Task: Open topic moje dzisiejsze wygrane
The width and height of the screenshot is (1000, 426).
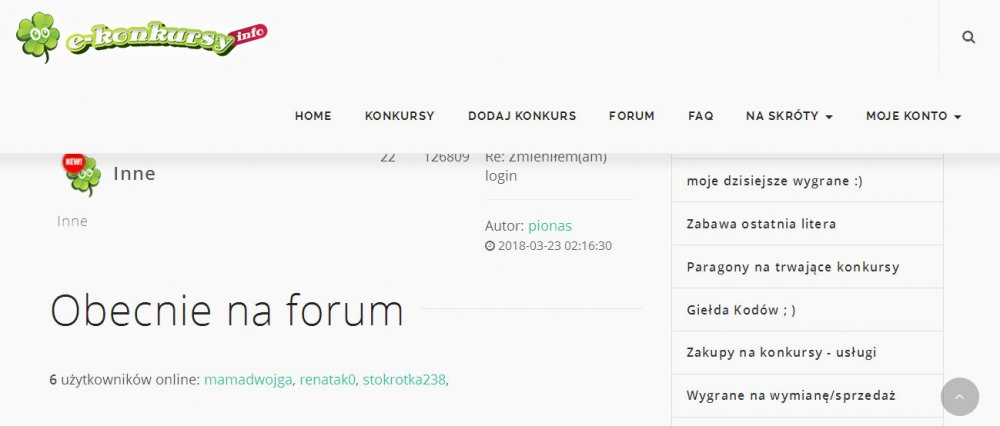Action: (x=774, y=181)
